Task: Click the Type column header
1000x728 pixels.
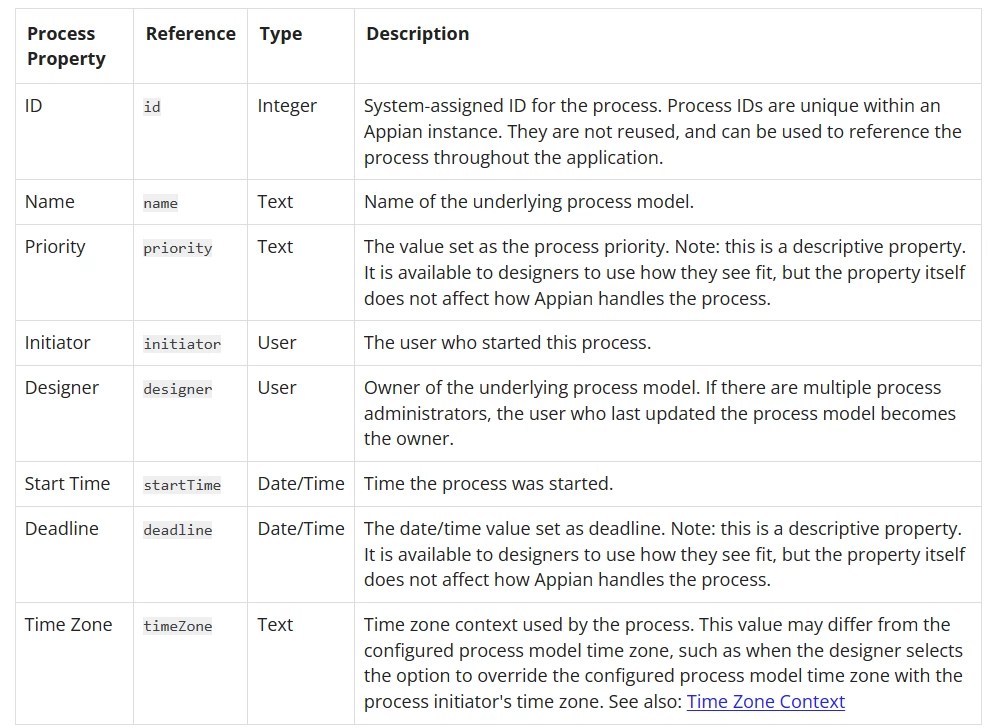Action: (x=281, y=34)
